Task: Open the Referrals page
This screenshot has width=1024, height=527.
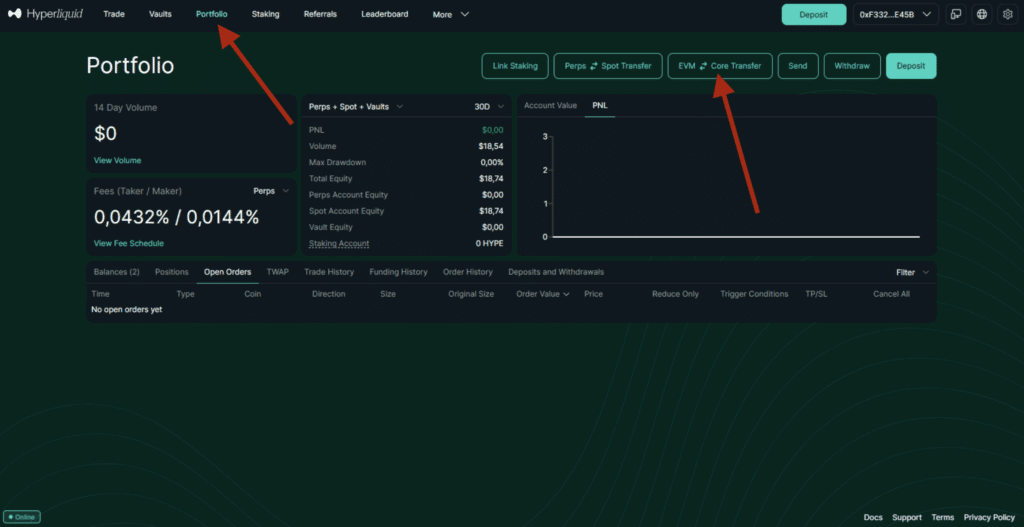Action: click(320, 14)
